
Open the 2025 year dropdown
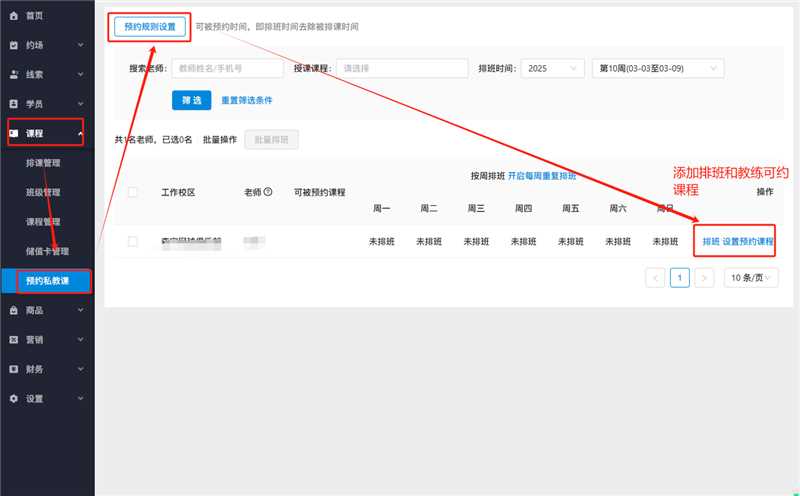553,68
